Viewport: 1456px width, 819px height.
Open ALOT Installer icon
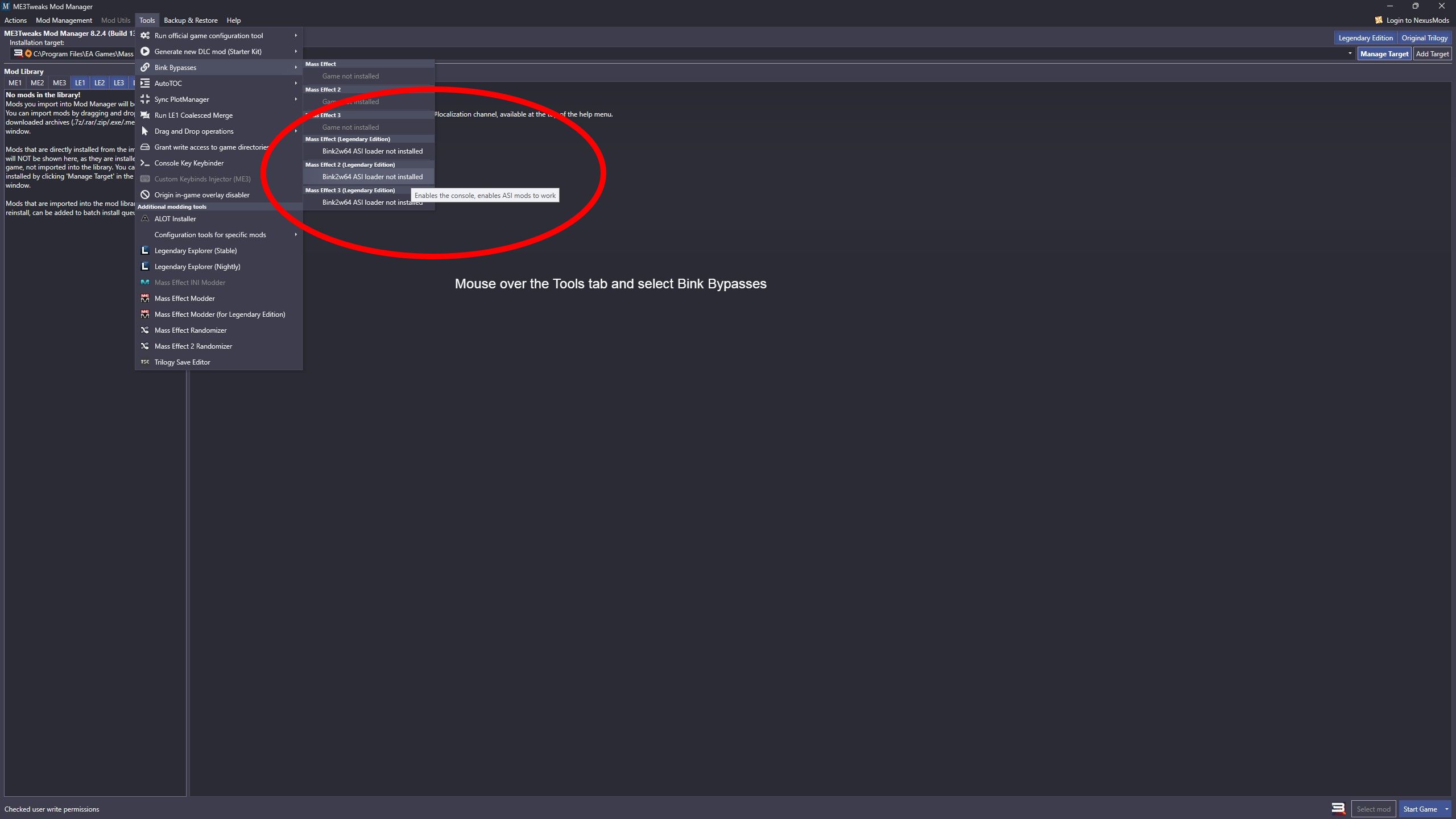tap(144, 218)
